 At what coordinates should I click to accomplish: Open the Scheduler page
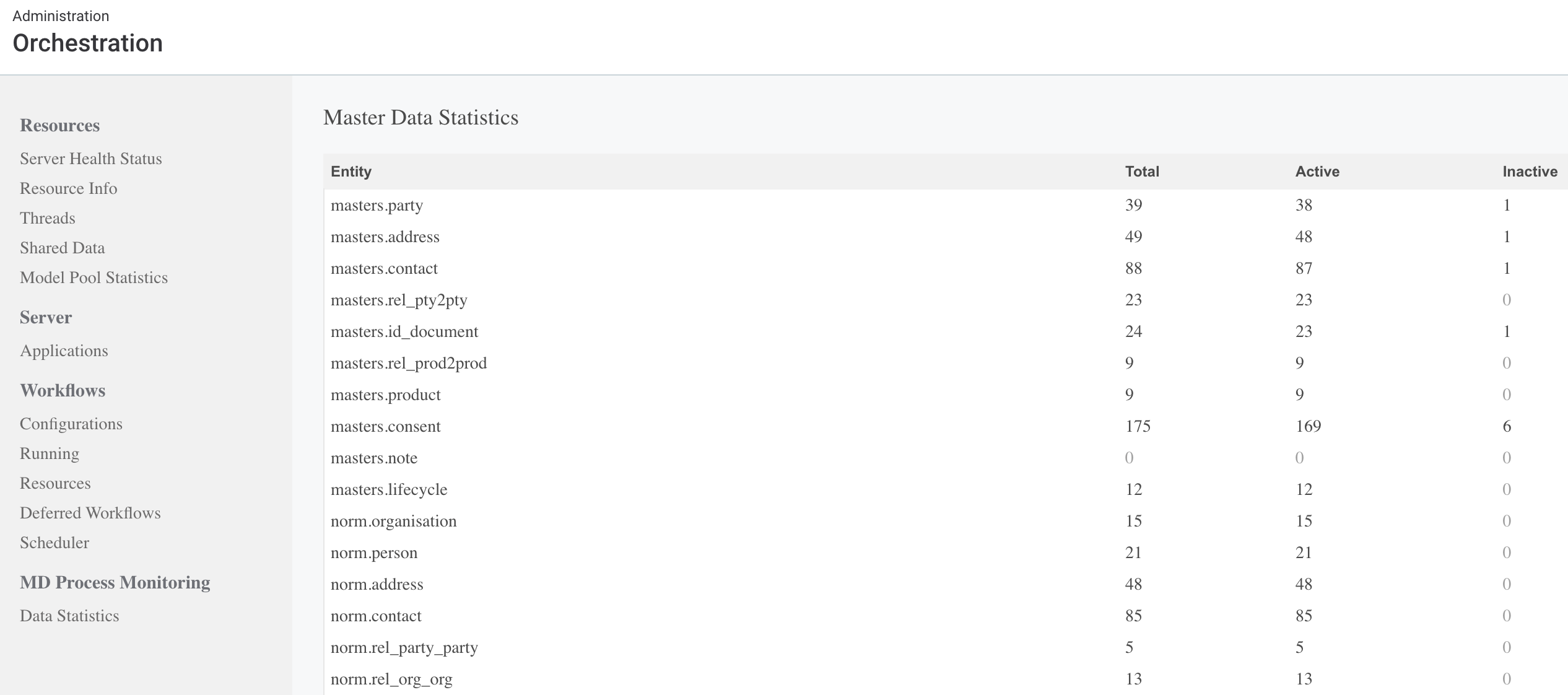click(54, 543)
